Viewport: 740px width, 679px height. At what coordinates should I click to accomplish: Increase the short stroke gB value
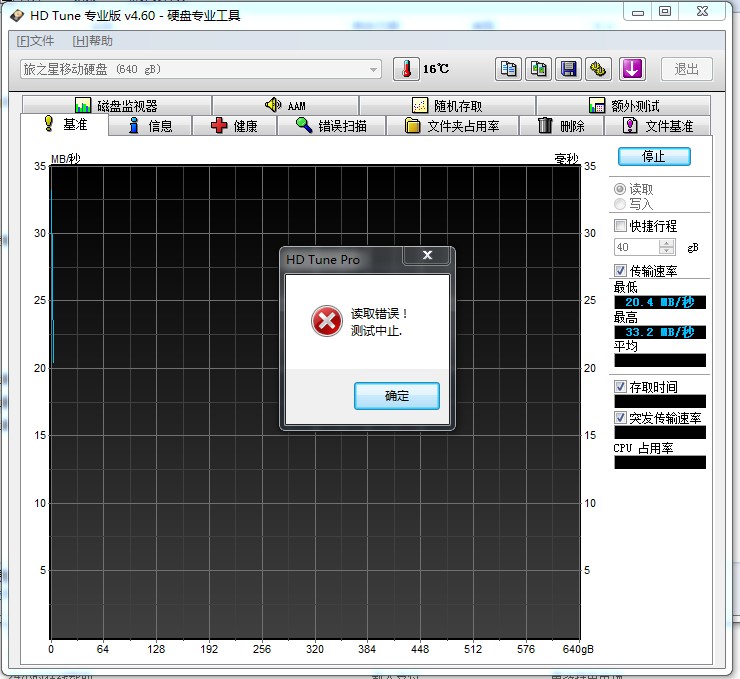tap(666, 243)
